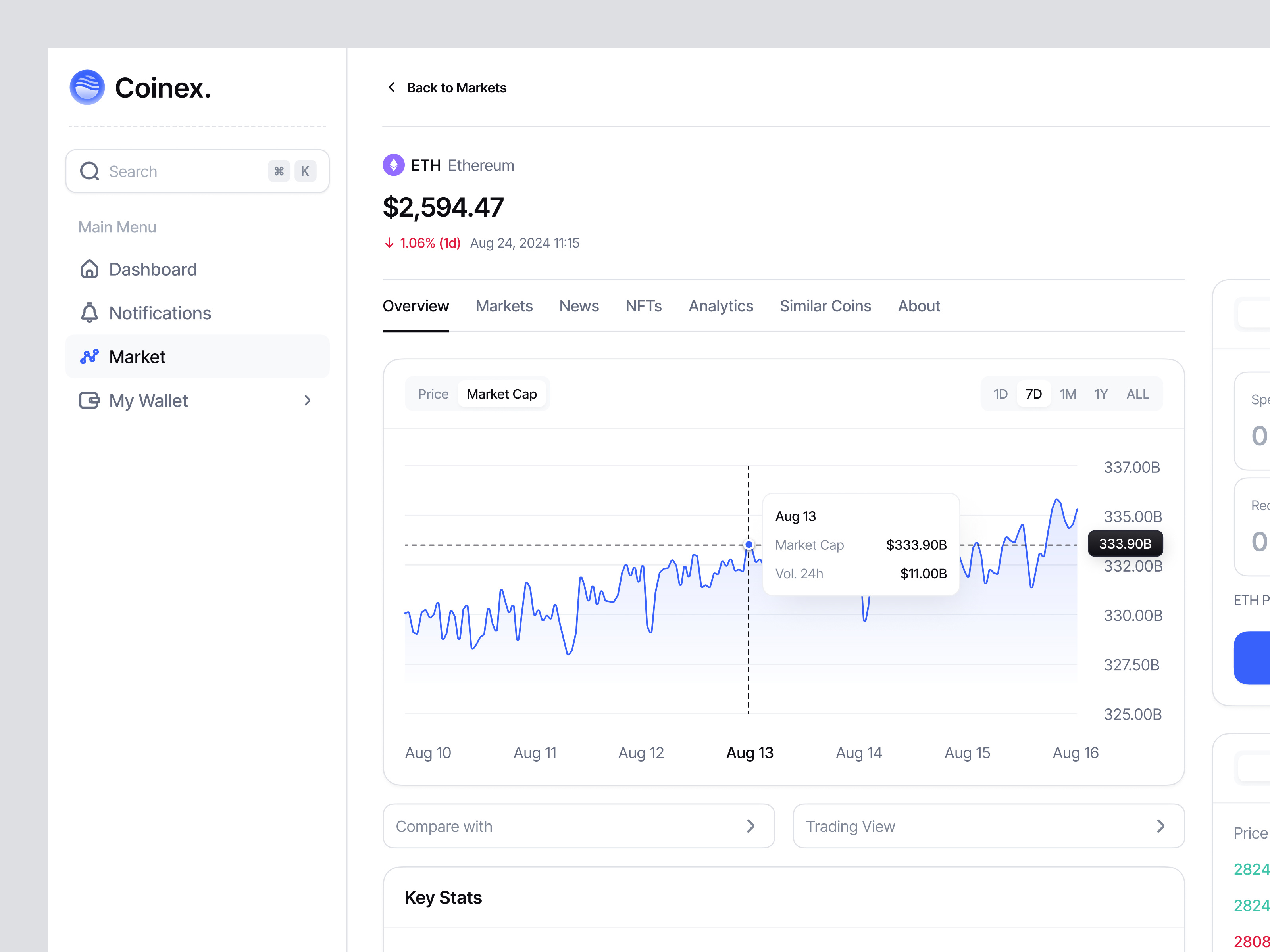1270x952 pixels.
Task: Switch chart to Market Cap view
Action: pos(501,394)
